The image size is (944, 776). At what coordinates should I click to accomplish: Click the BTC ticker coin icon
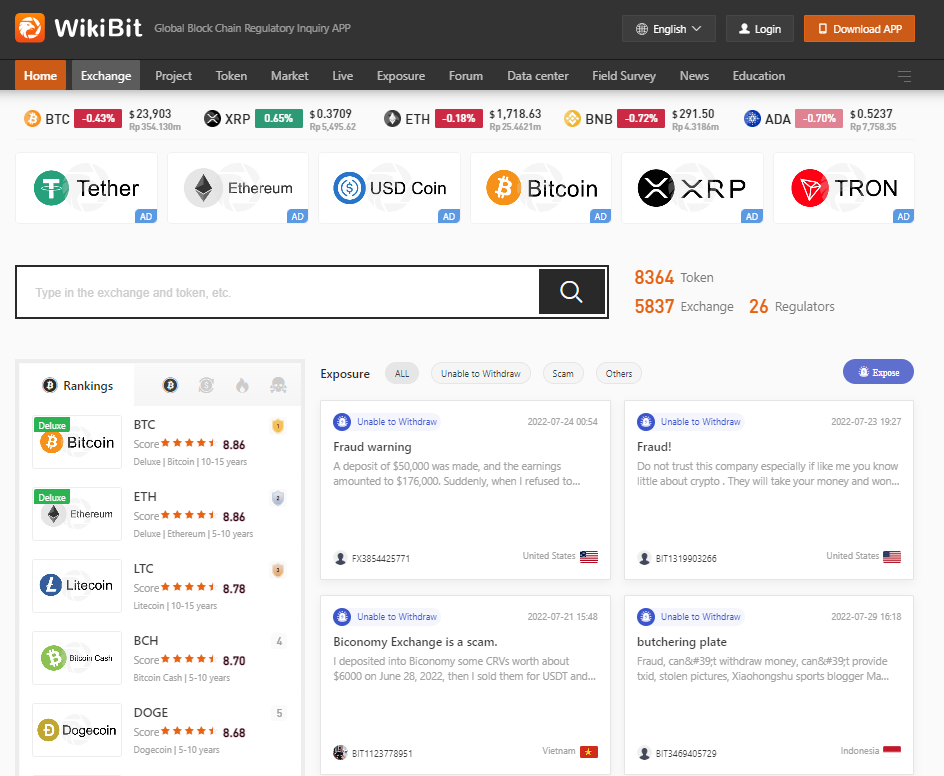32,119
